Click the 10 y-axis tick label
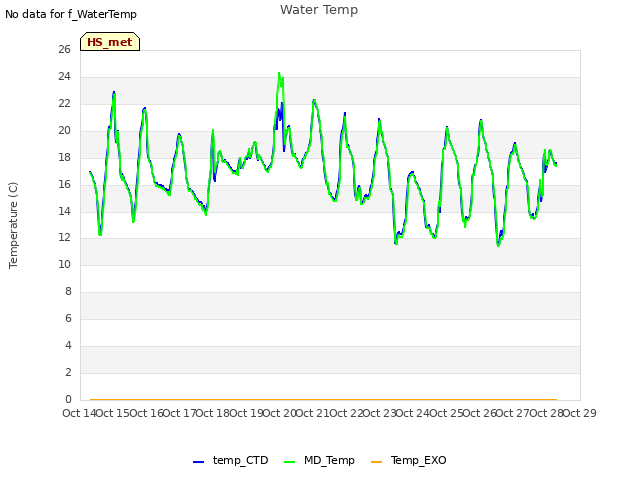The width and height of the screenshot is (640, 480). pyautogui.click(x=64, y=264)
